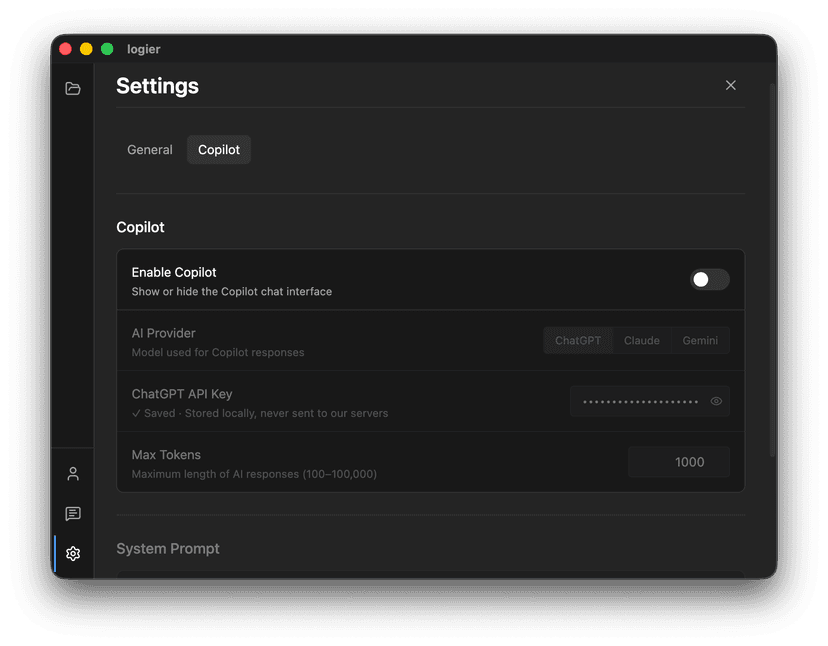Close the Settings panel with X
Viewport: 828px width, 646px height.
click(x=730, y=85)
